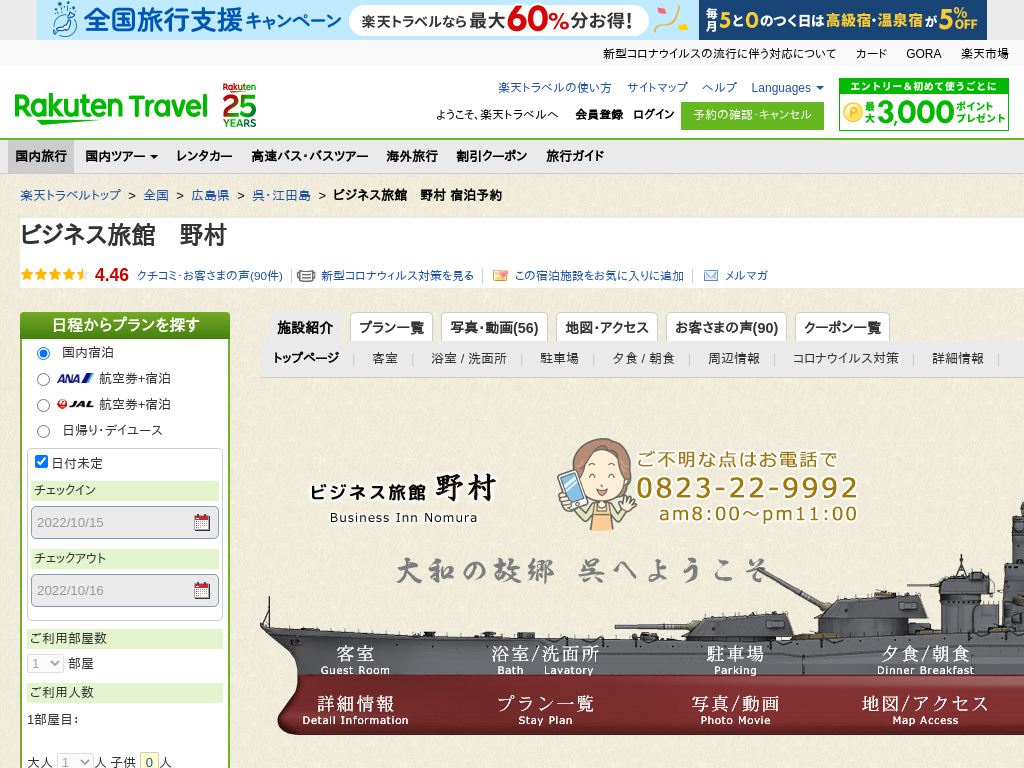The height and width of the screenshot is (768, 1024).
Task: Click the mask icon for COVID measures
Action: coord(306,276)
